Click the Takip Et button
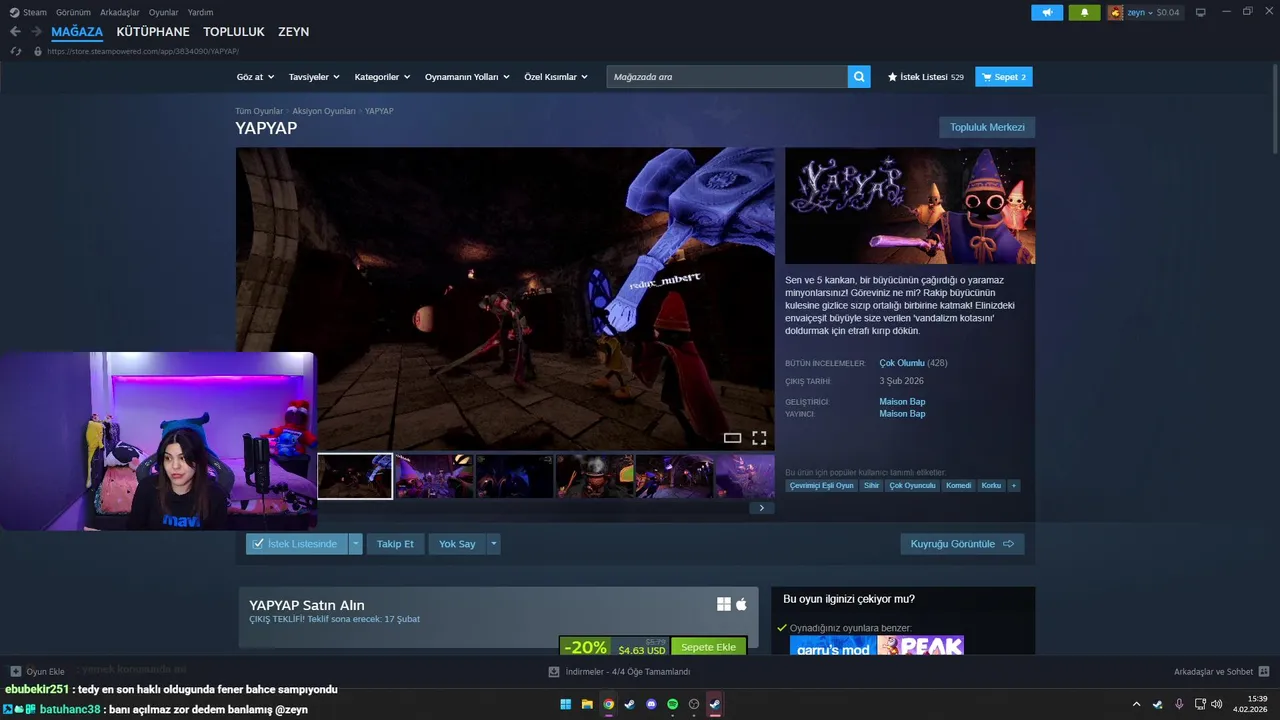Viewport: 1280px width, 720px height. point(395,544)
